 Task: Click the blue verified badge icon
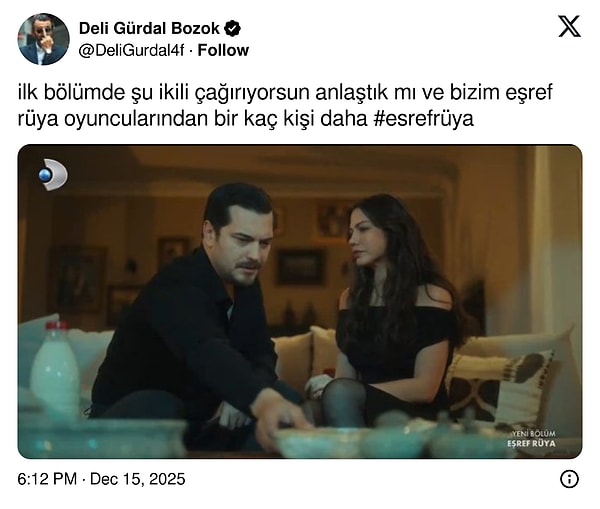click(x=233, y=29)
